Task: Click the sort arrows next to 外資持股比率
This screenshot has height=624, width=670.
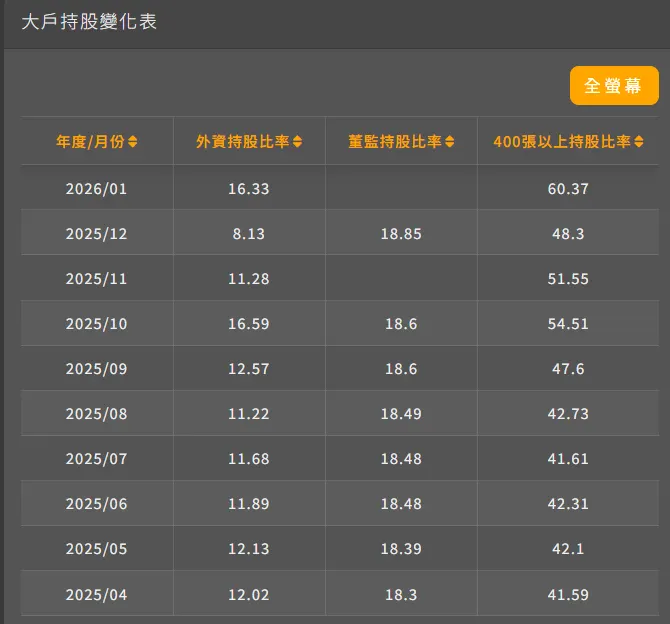Action: click(297, 141)
